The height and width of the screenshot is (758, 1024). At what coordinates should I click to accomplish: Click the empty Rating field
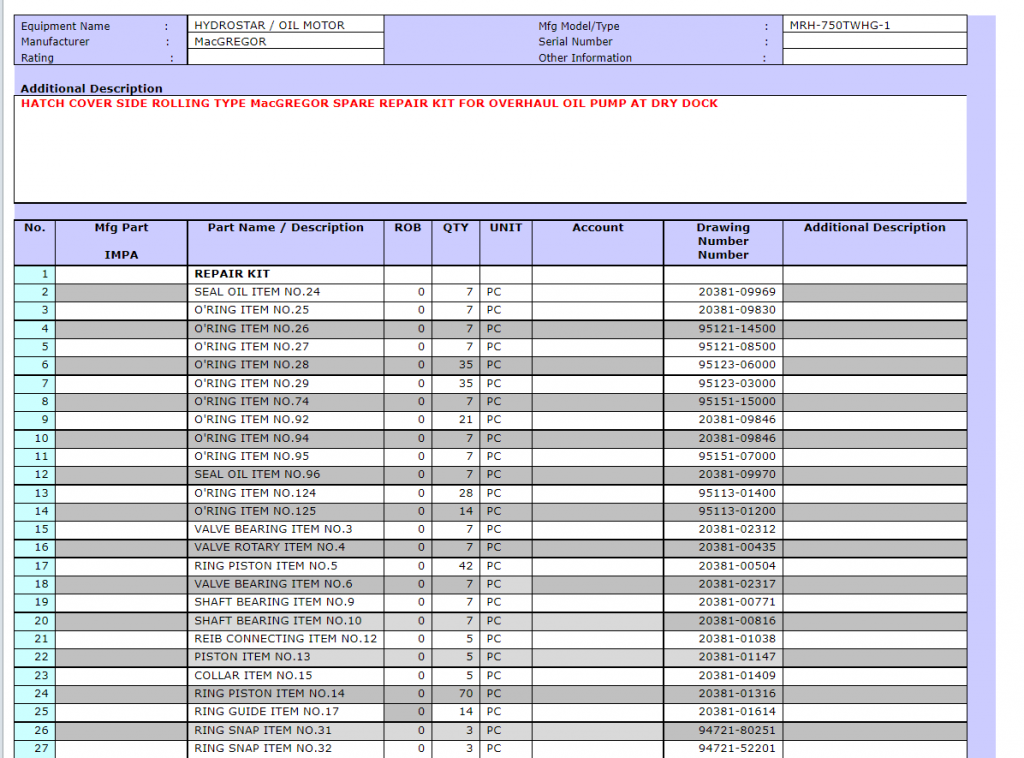click(285, 58)
